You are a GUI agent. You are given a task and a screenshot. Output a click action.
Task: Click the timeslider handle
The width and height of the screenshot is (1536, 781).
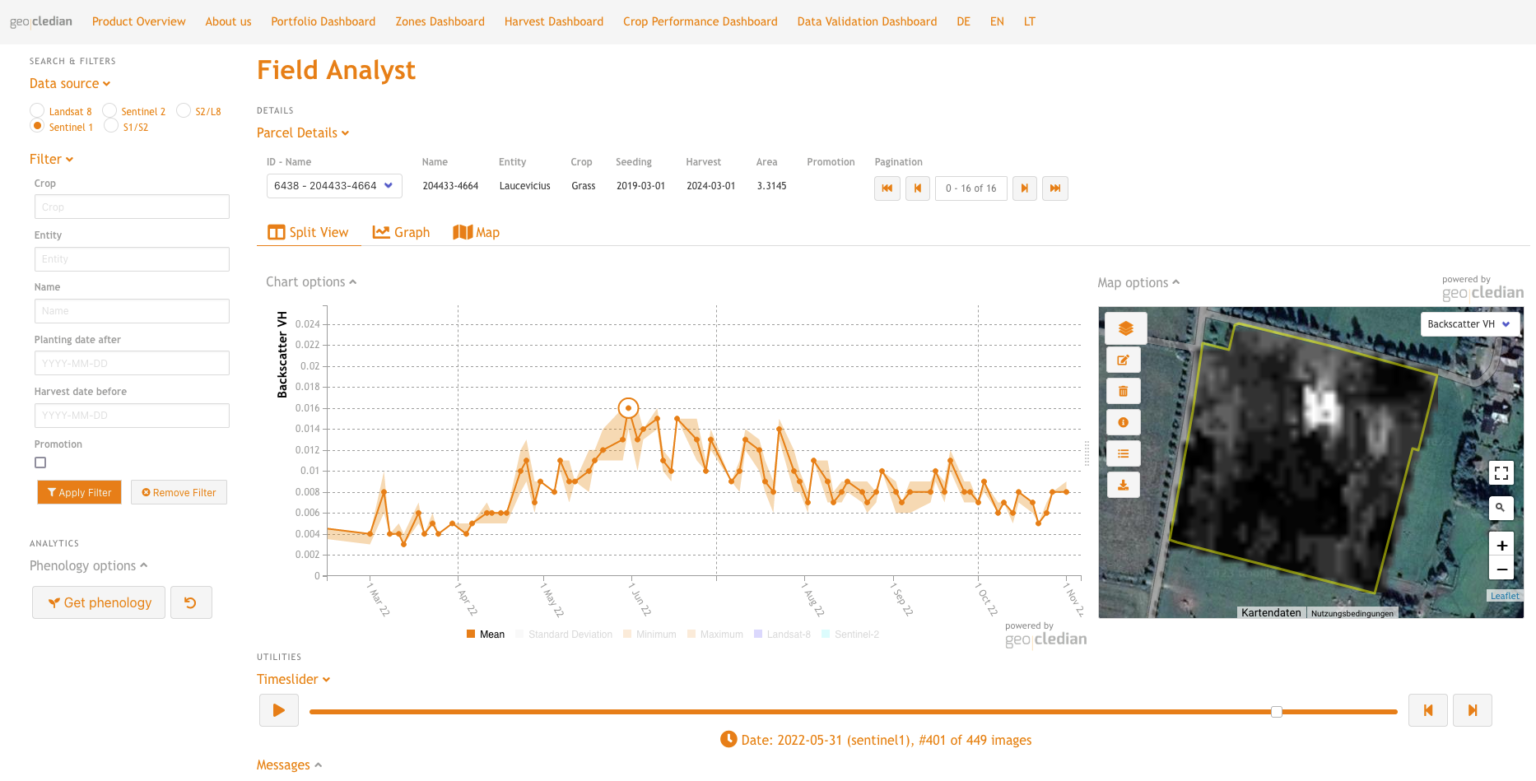pos(1276,712)
